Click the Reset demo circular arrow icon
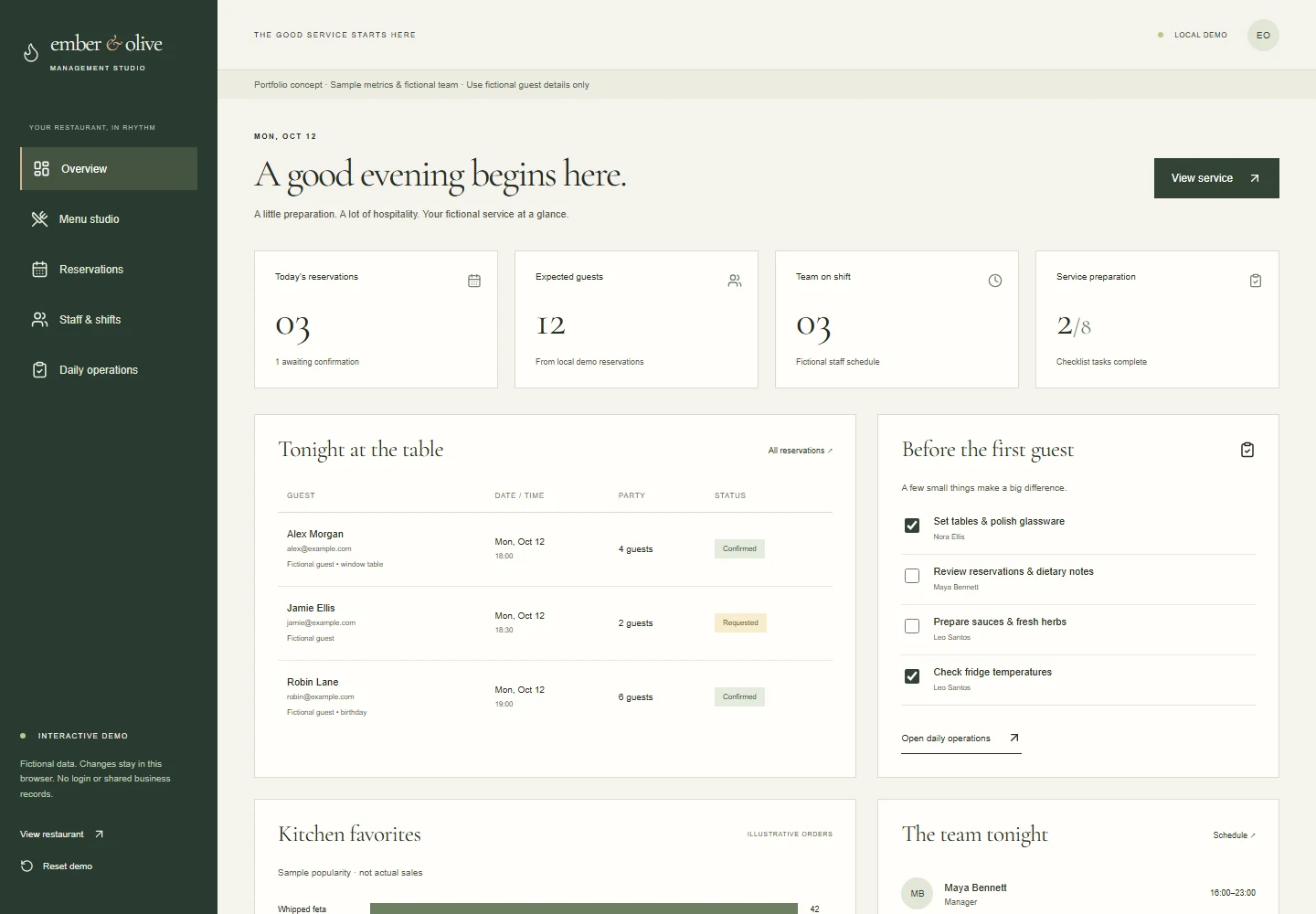1316x914 pixels. pyautogui.click(x=27, y=866)
